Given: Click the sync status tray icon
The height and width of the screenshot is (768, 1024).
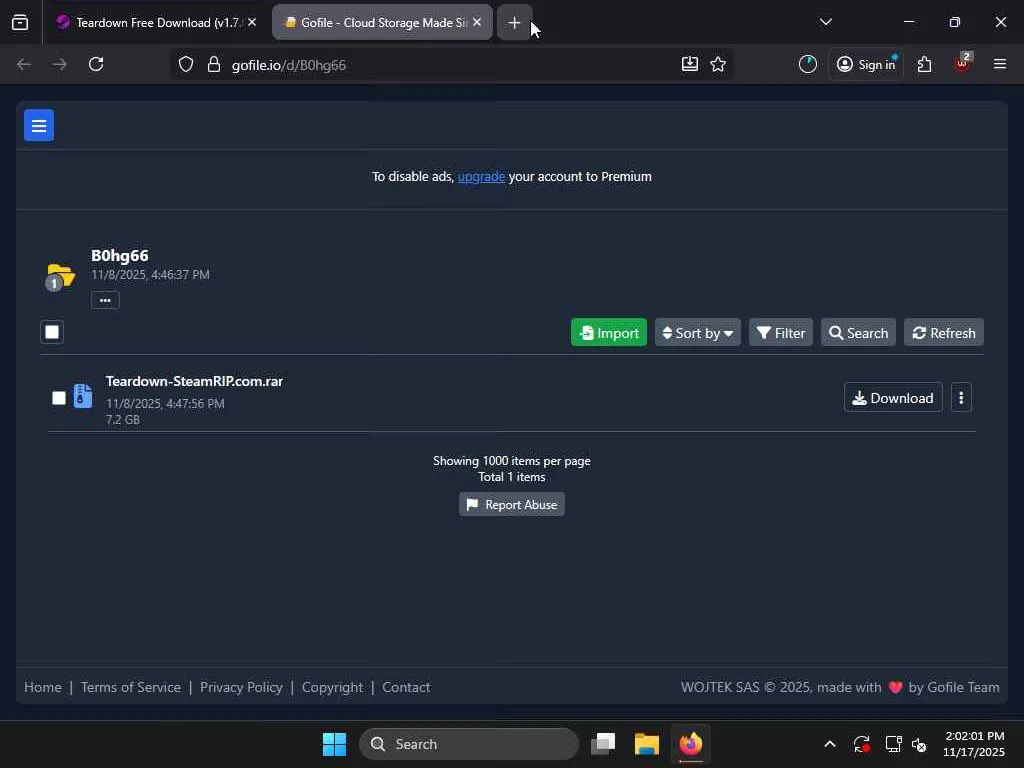Looking at the screenshot, I should (x=861, y=744).
